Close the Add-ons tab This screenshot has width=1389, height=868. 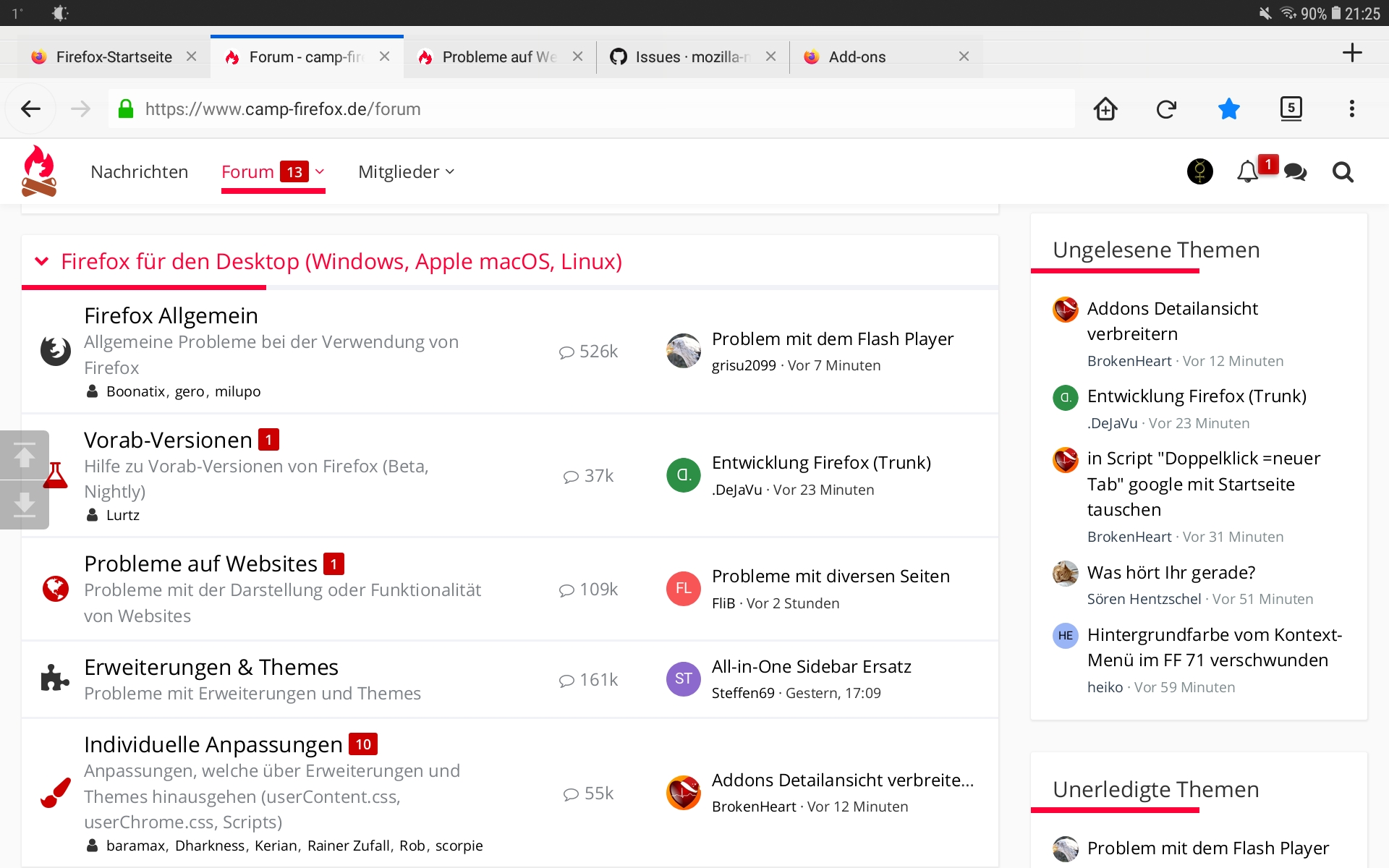coord(964,56)
